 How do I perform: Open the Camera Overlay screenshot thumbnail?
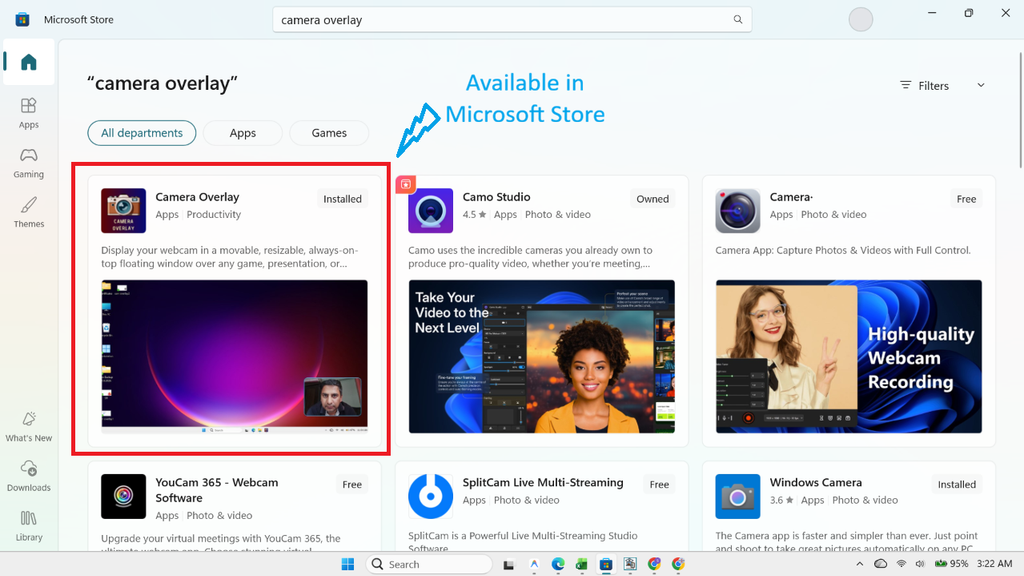pos(234,357)
